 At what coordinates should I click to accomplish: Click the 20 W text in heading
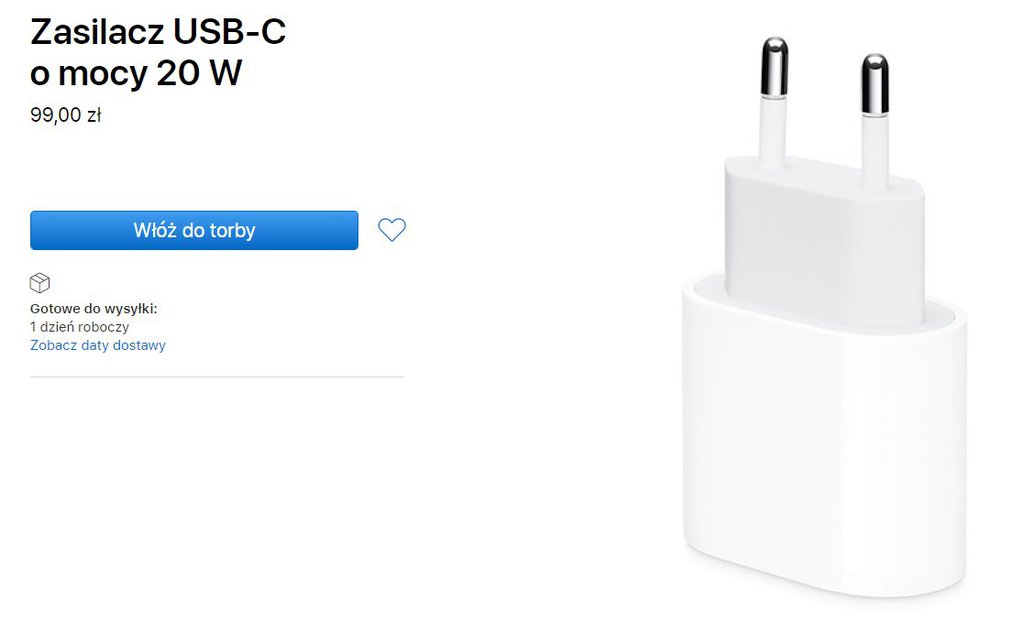click(199, 72)
